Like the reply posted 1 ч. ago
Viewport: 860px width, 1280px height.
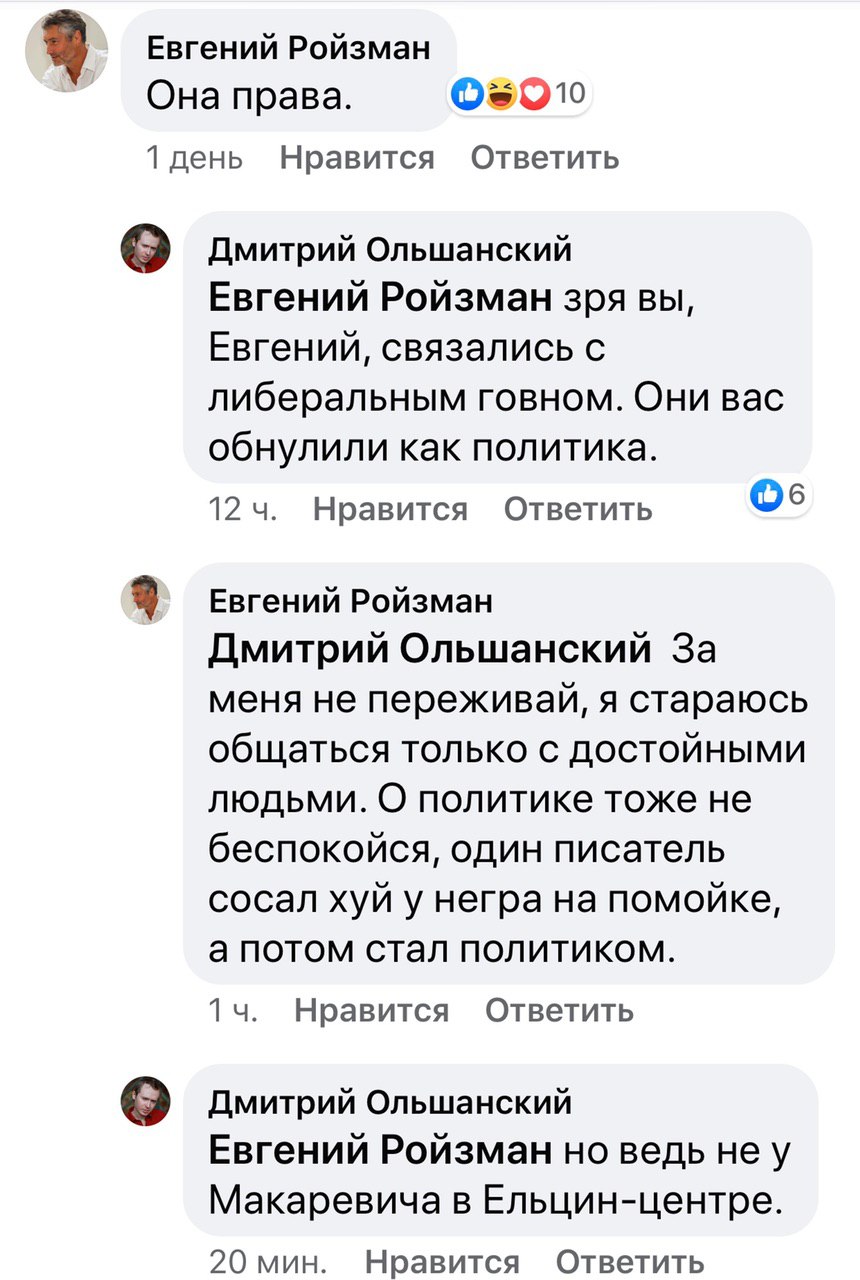pyautogui.click(x=372, y=1011)
